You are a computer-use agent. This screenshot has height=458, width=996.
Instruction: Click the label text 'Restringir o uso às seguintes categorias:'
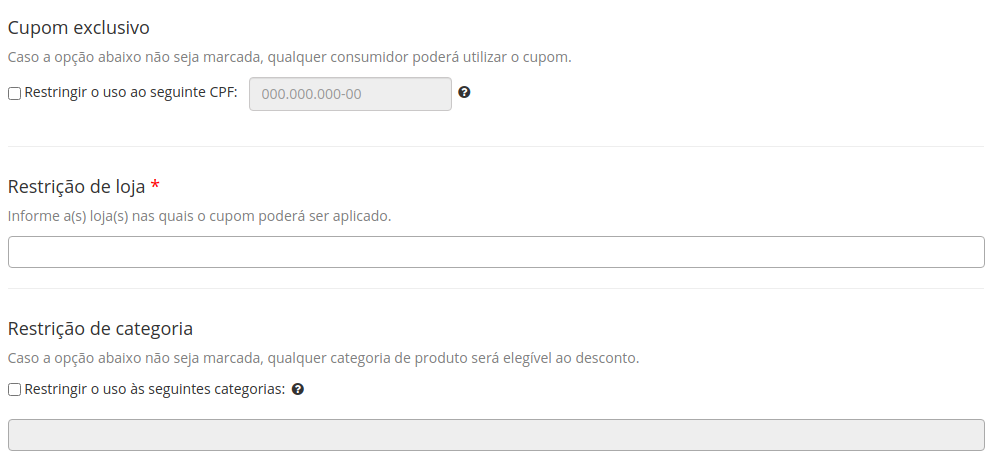[x=155, y=389]
